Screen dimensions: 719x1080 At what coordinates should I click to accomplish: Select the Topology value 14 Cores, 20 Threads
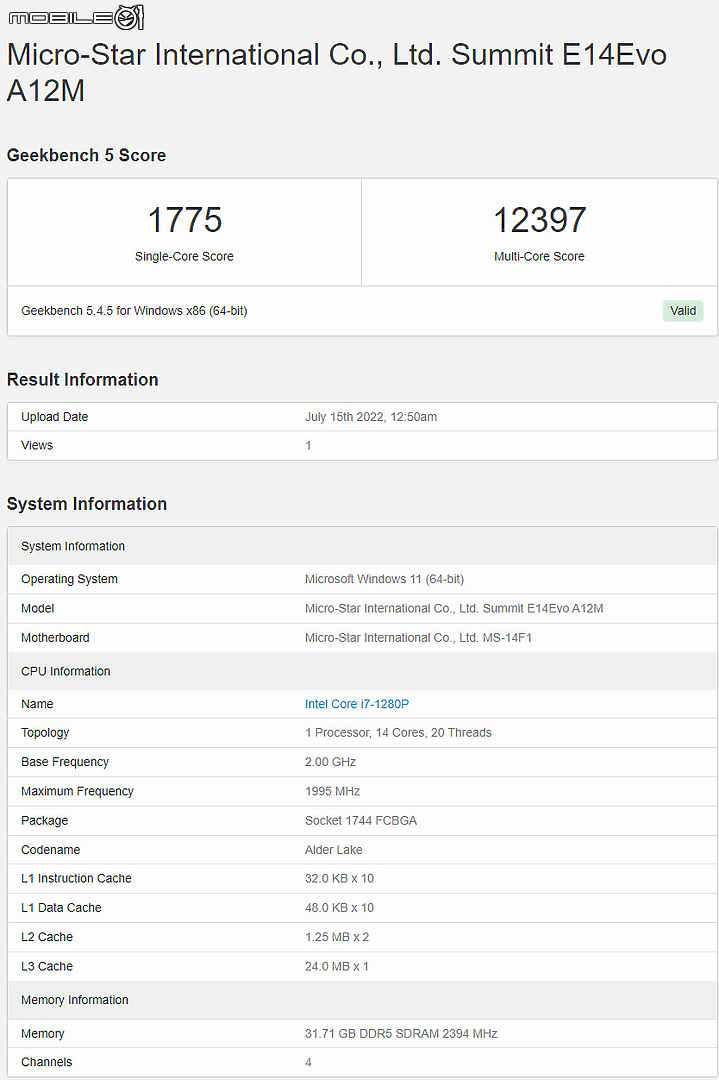[398, 733]
